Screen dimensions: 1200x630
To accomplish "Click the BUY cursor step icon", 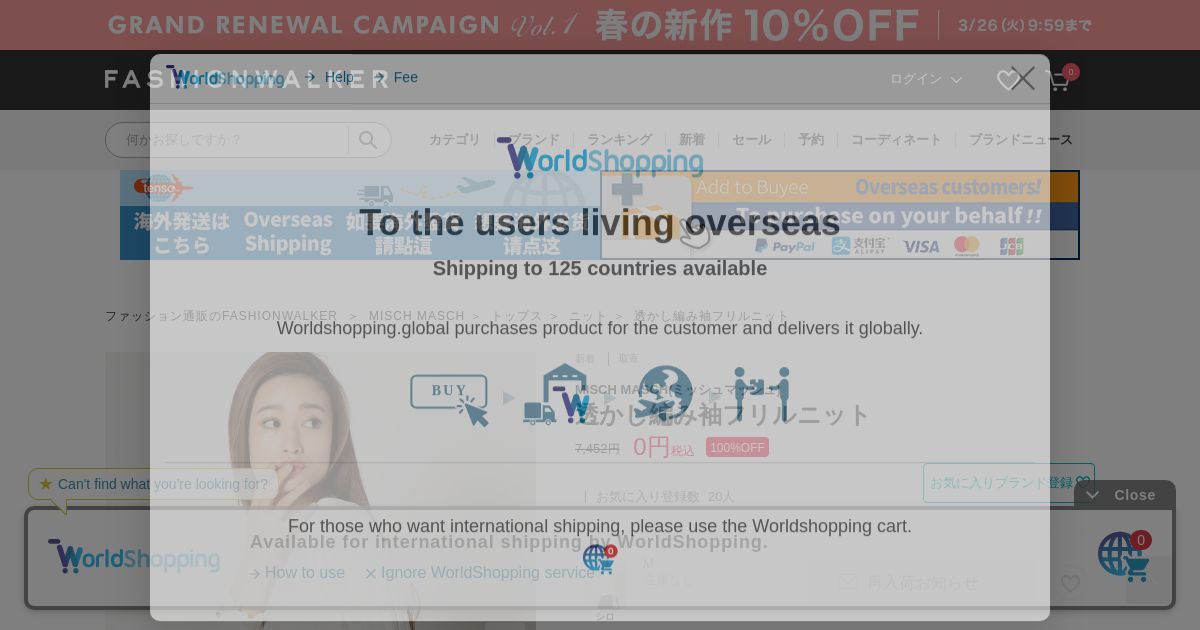I will pos(450,399).
